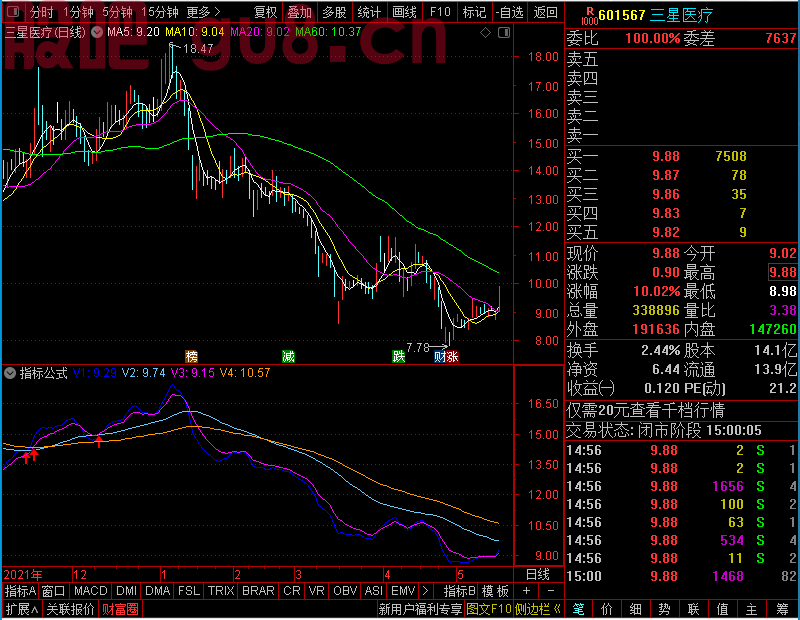Switch to the 15分钟 period
This screenshot has width=800, height=620.
(x=160, y=12)
